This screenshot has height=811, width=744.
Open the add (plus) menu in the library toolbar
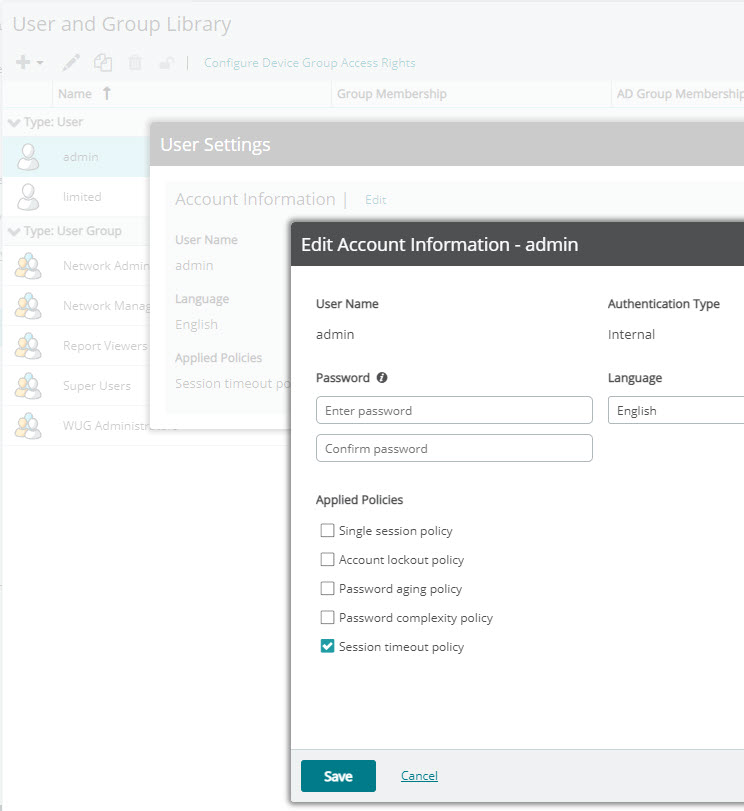tap(29, 63)
